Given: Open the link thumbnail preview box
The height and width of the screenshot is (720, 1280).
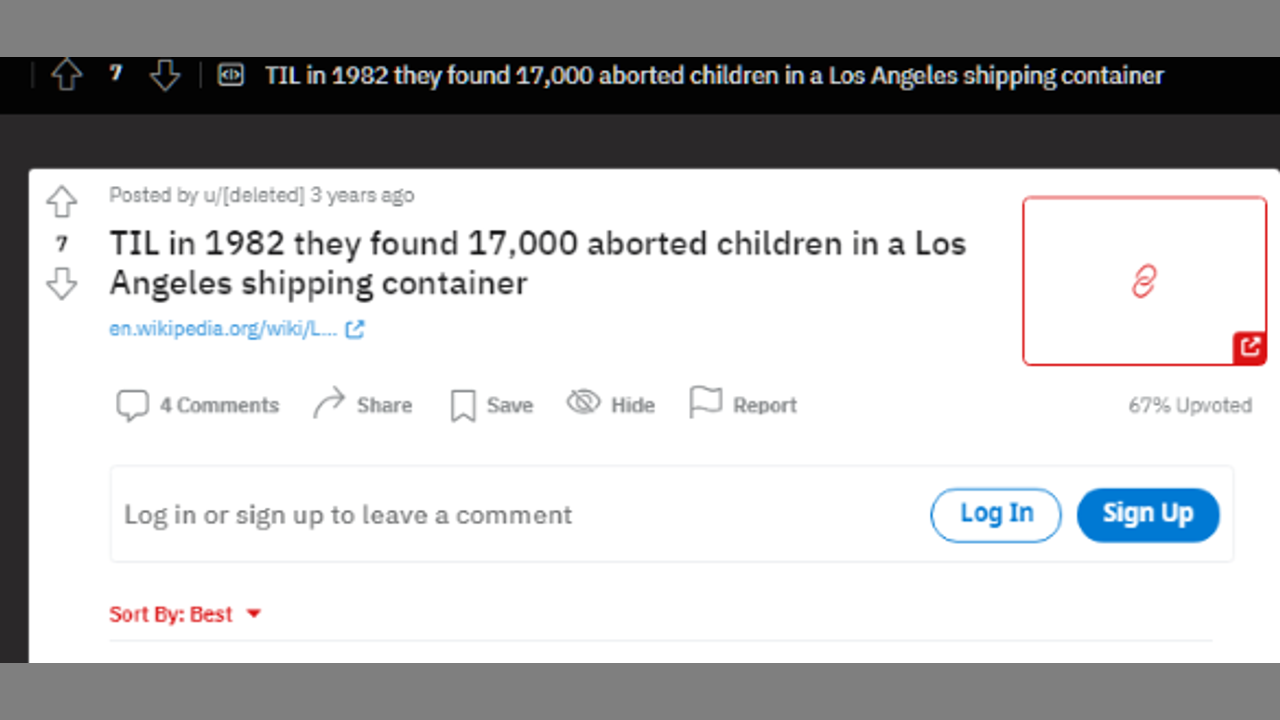Looking at the screenshot, I should pyautogui.click(x=1144, y=281).
